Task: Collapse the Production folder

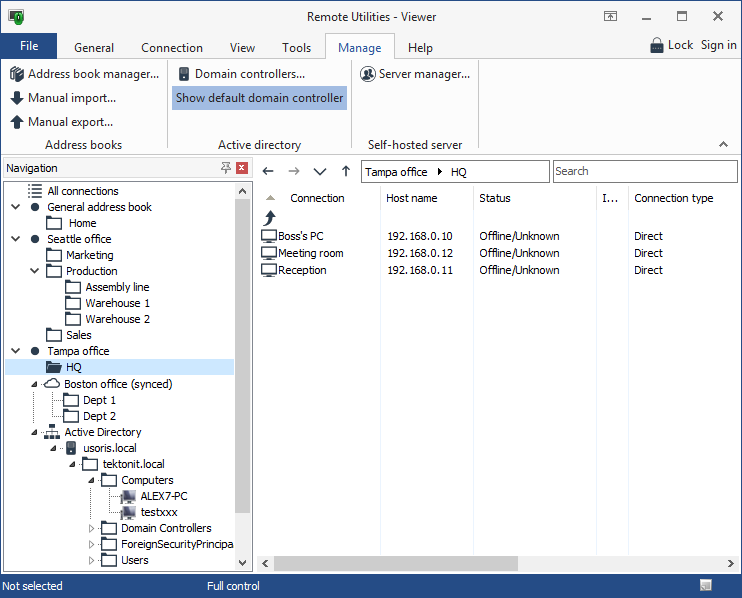Action: [35, 271]
